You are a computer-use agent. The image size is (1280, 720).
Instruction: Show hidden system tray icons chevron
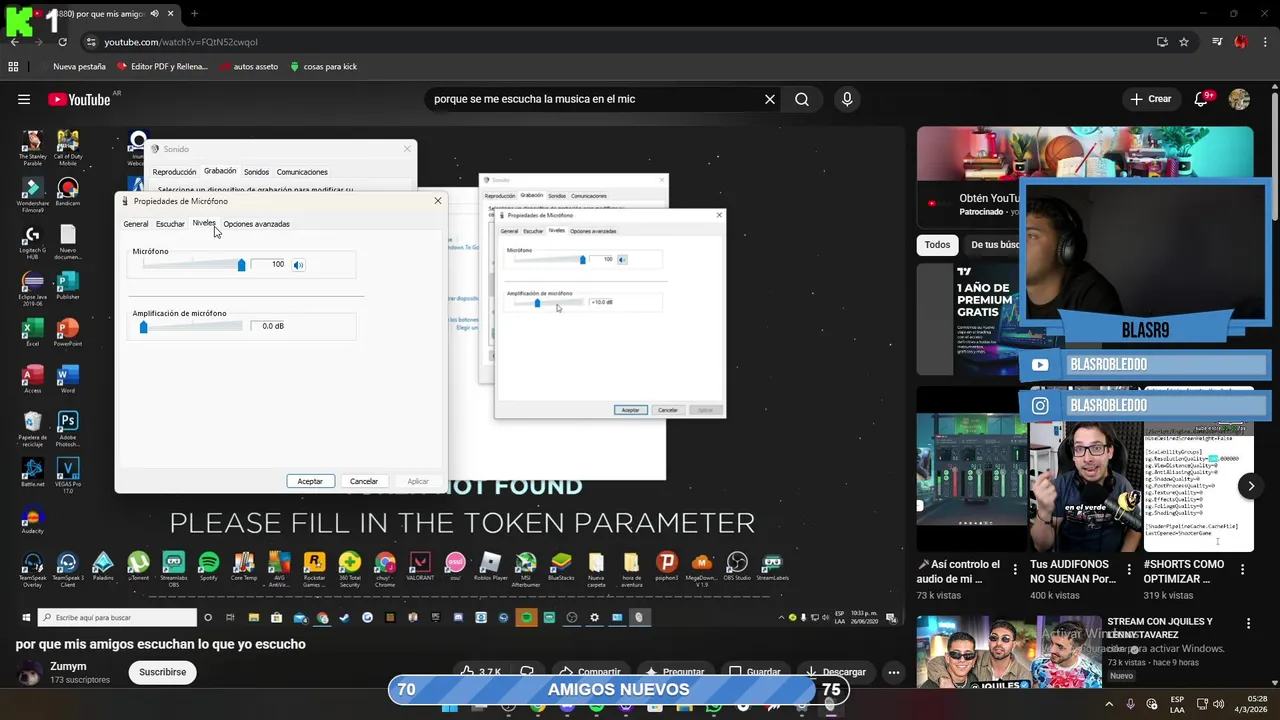tap(1108, 704)
